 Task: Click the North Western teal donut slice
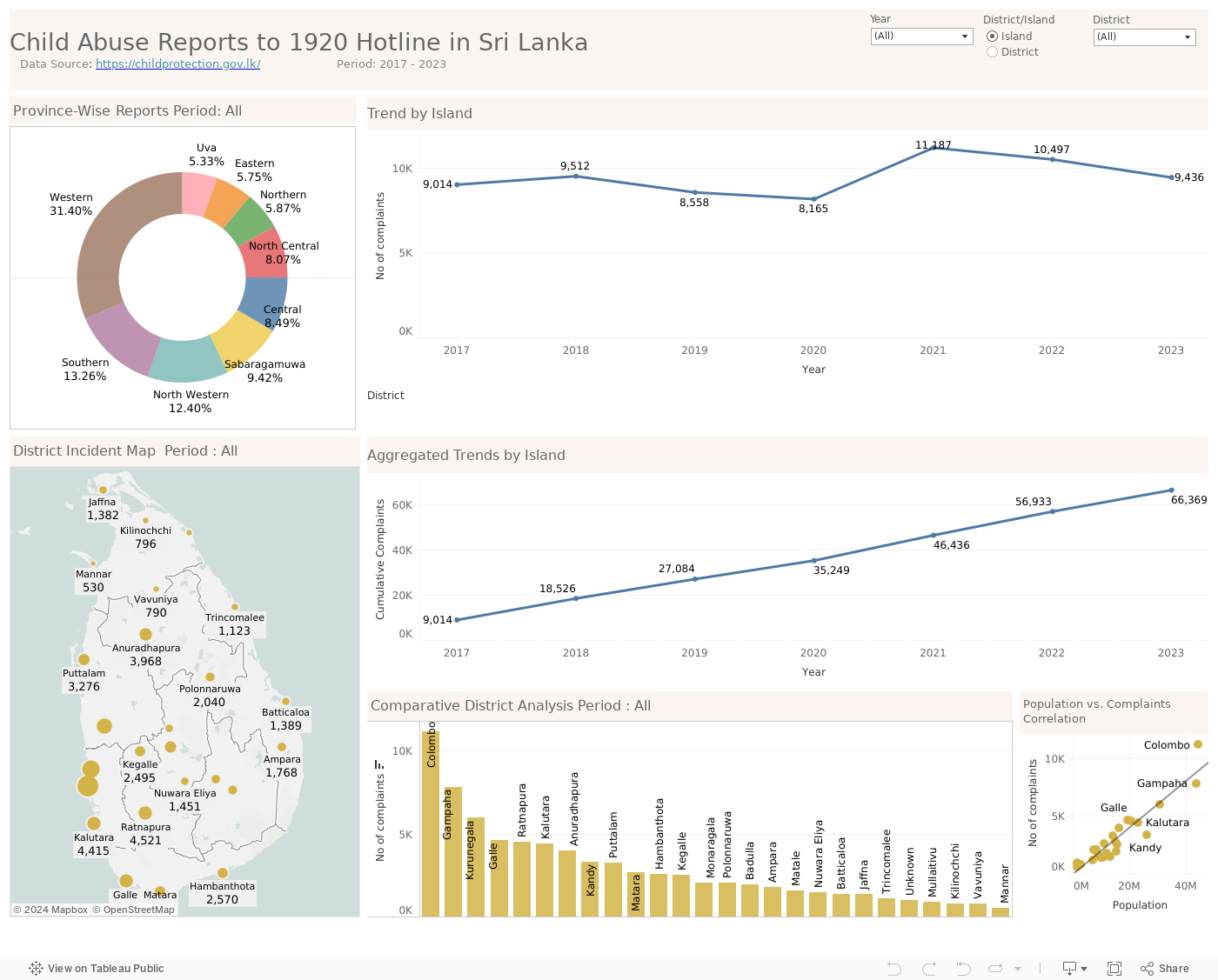pyautogui.click(x=186, y=360)
